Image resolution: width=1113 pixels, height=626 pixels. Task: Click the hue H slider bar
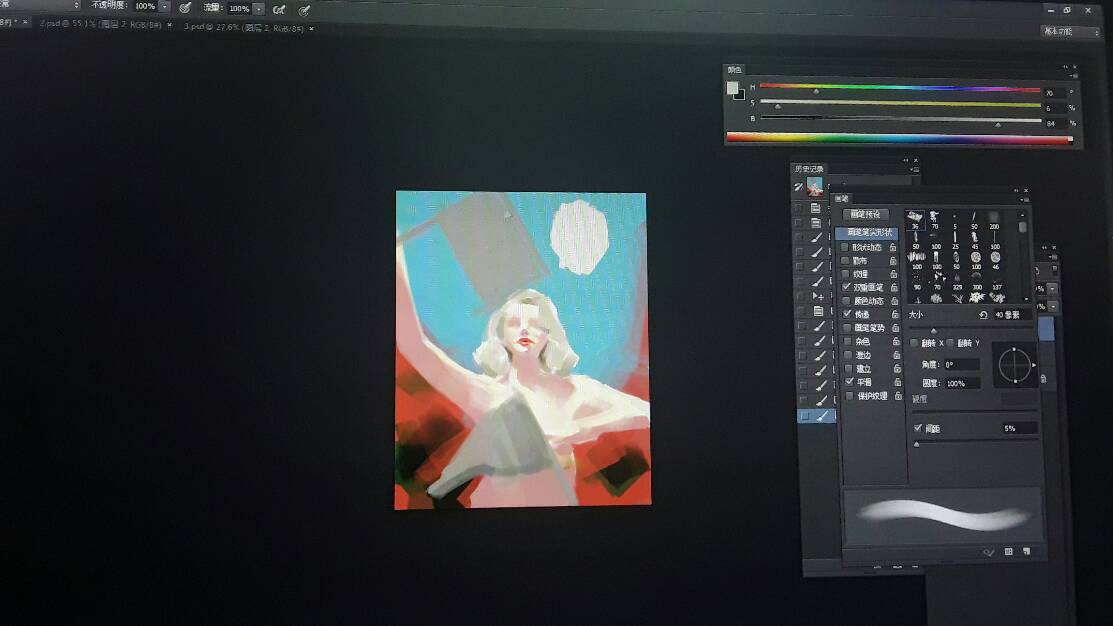coord(899,88)
